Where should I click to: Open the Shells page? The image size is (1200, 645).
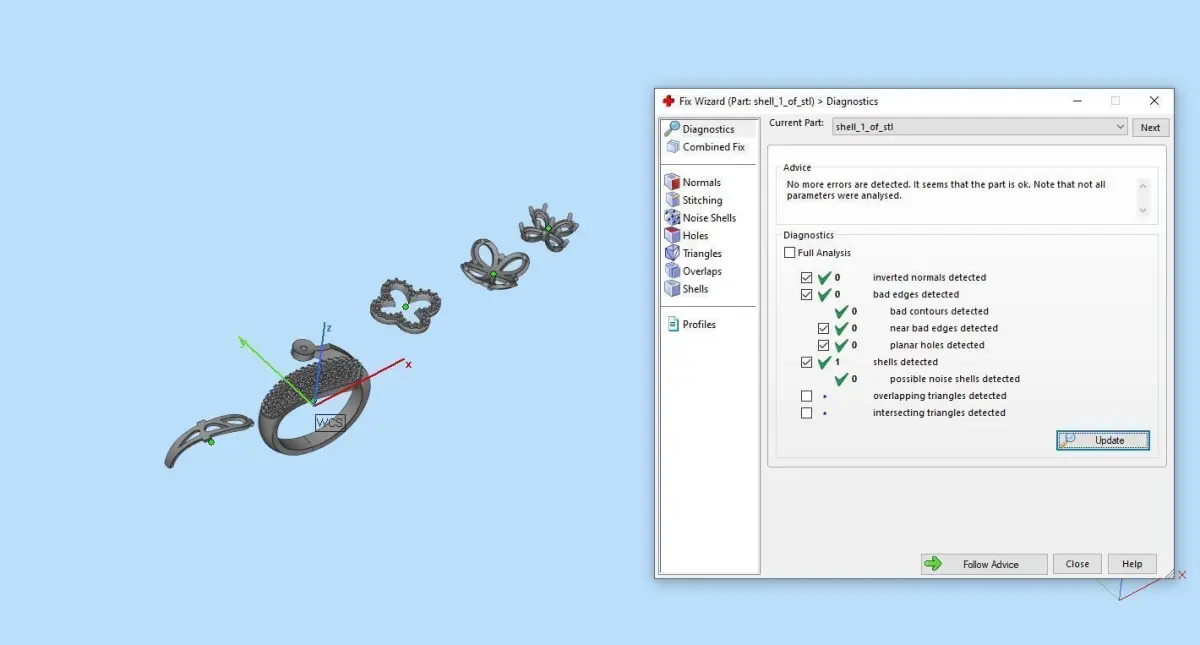695,289
